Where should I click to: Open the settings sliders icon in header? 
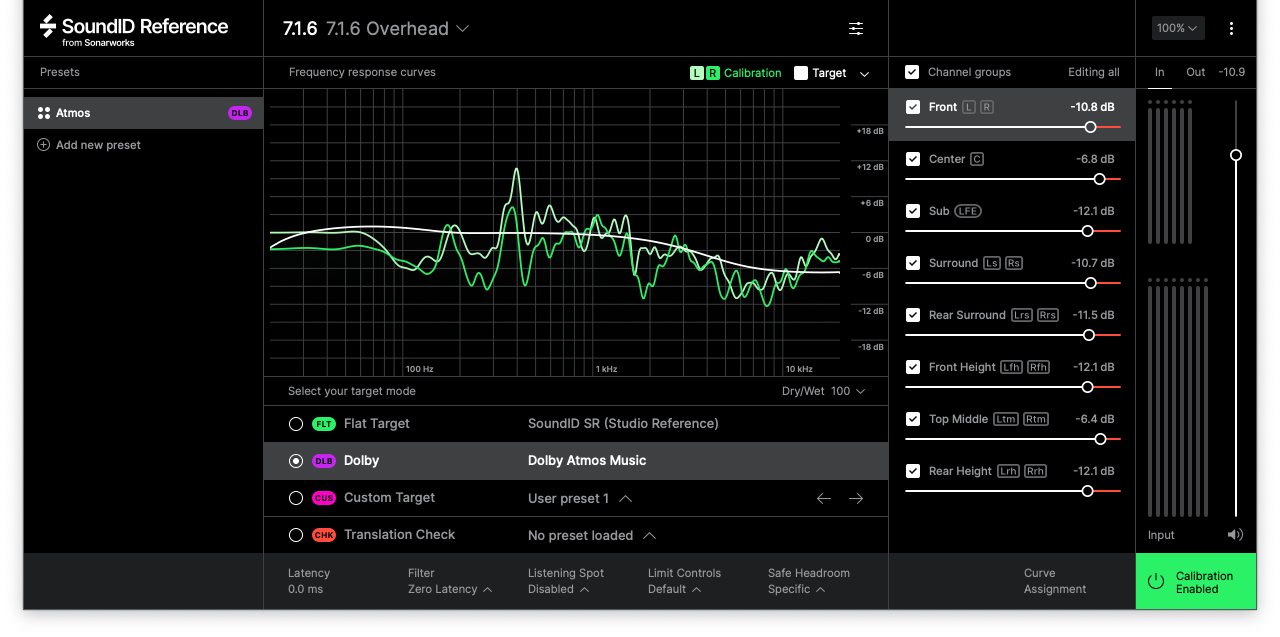(x=856, y=29)
